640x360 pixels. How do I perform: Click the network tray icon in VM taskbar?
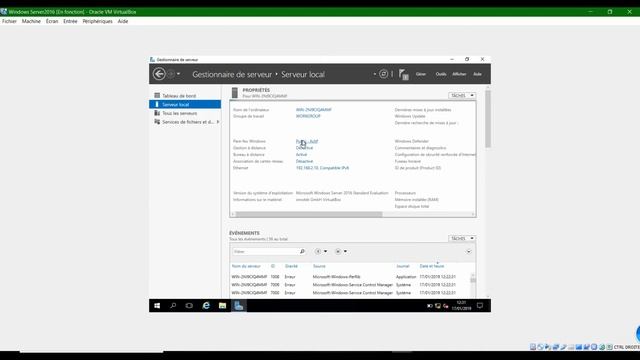pos(438,306)
